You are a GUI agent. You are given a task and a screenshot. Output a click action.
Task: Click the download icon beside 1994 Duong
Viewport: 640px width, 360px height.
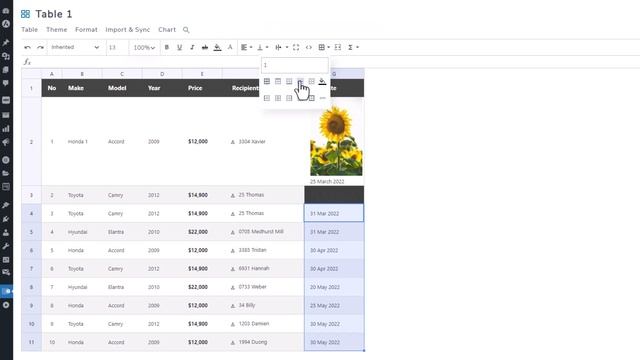pos(233,343)
